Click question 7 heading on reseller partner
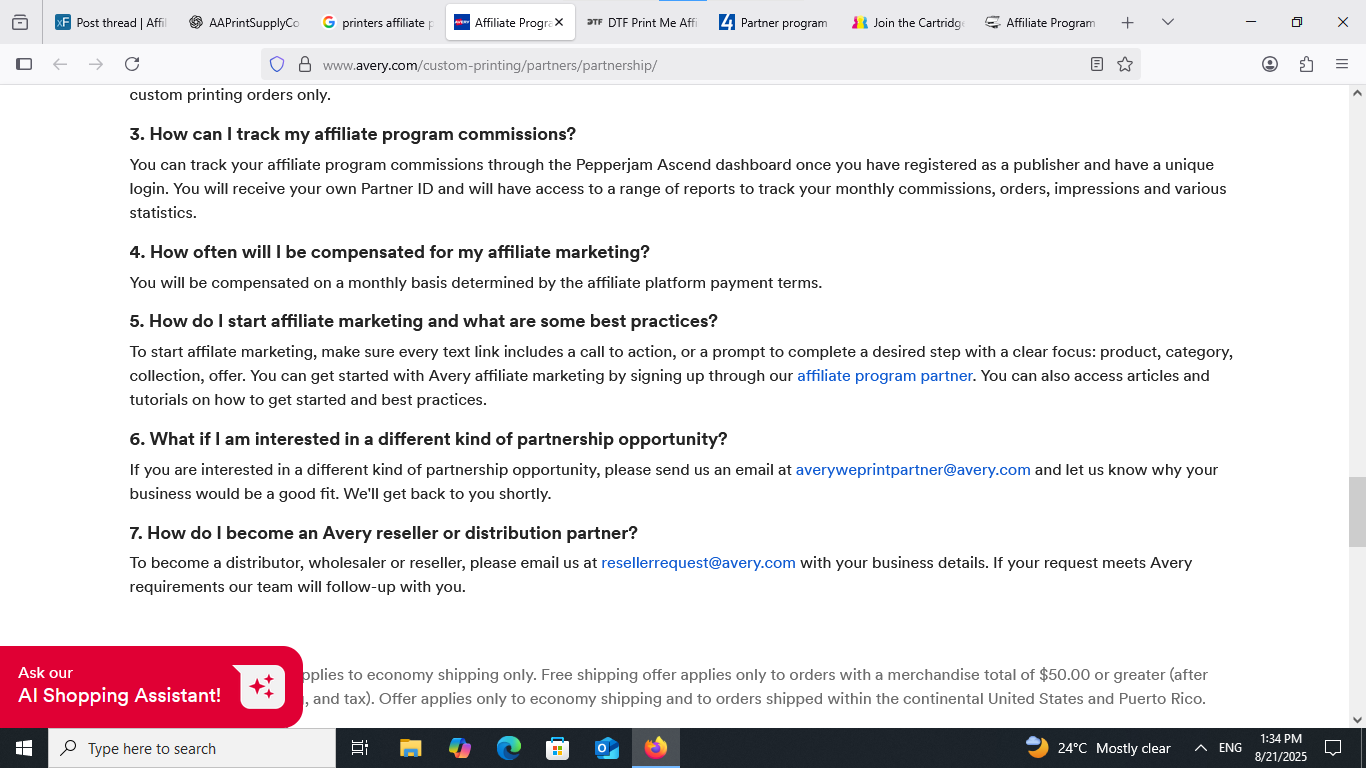This screenshot has width=1366, height=768. tap(384, 533)
